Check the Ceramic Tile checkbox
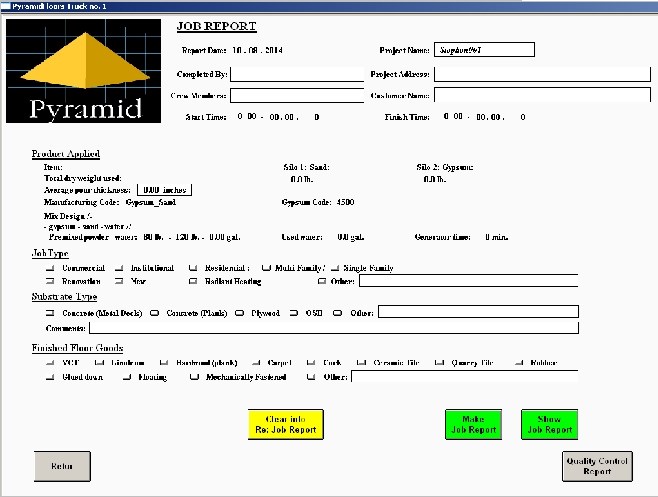The image size is (658, 497). pyautogui.click(x=361, y=362)
